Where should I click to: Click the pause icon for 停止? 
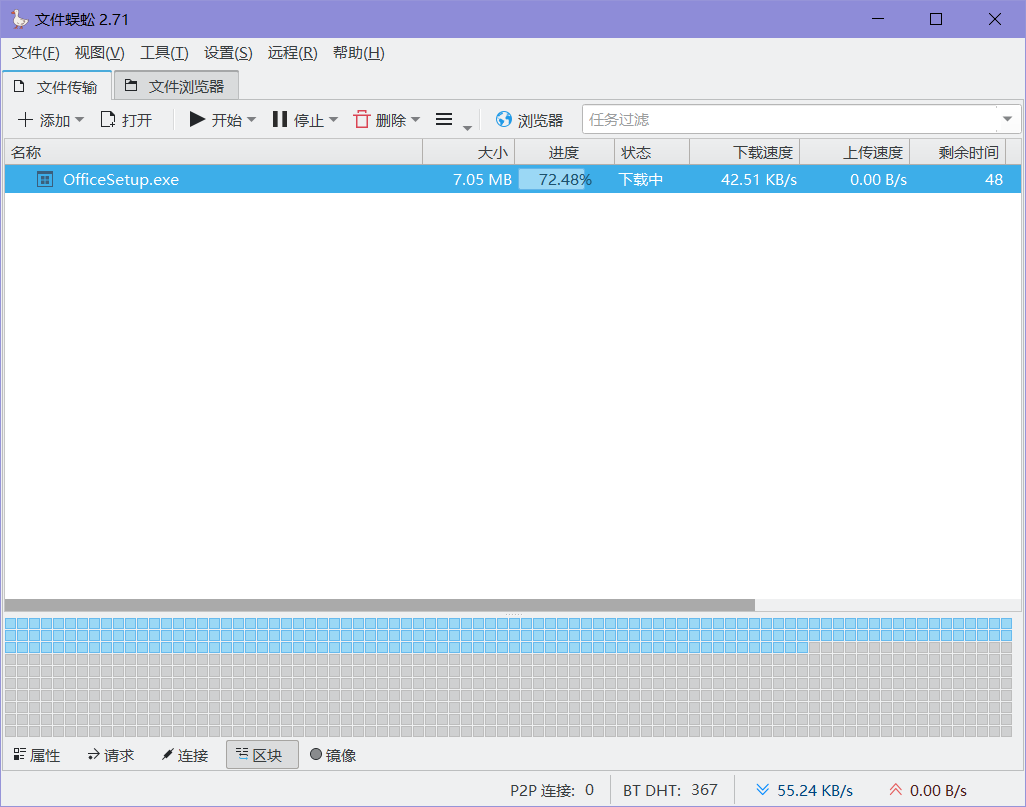[x=280, y=119]
